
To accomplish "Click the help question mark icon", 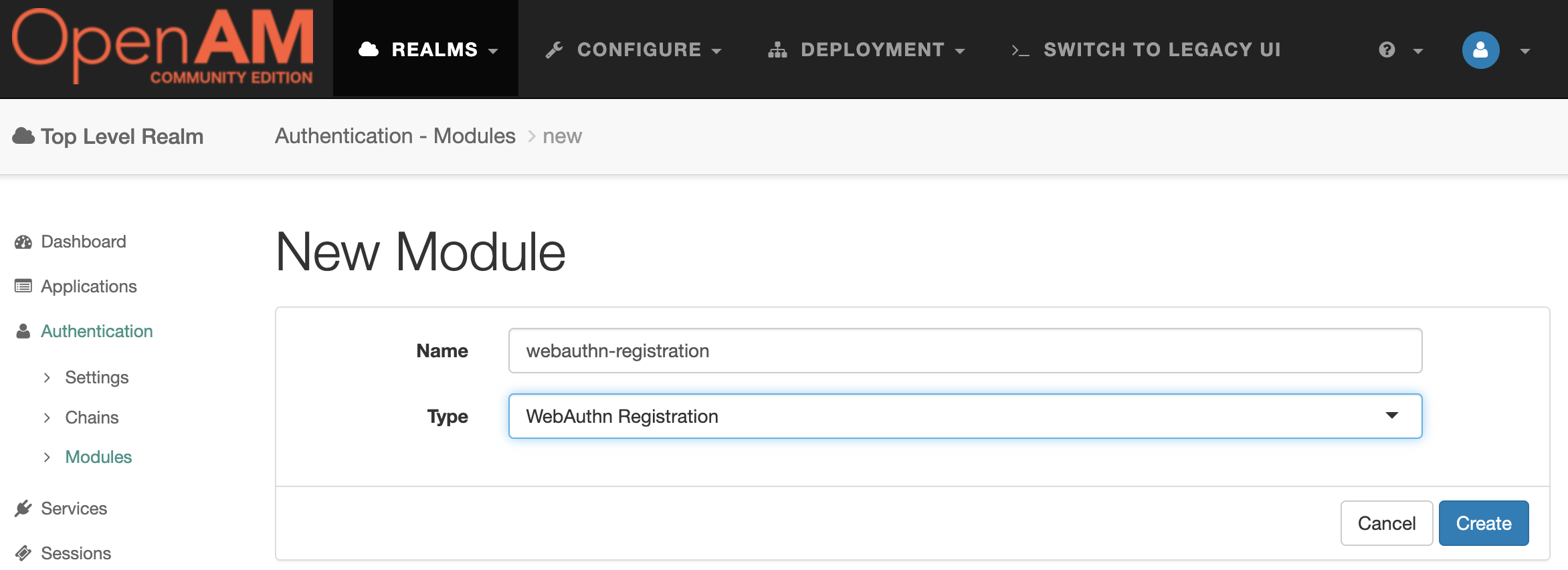I will 1387,50.
